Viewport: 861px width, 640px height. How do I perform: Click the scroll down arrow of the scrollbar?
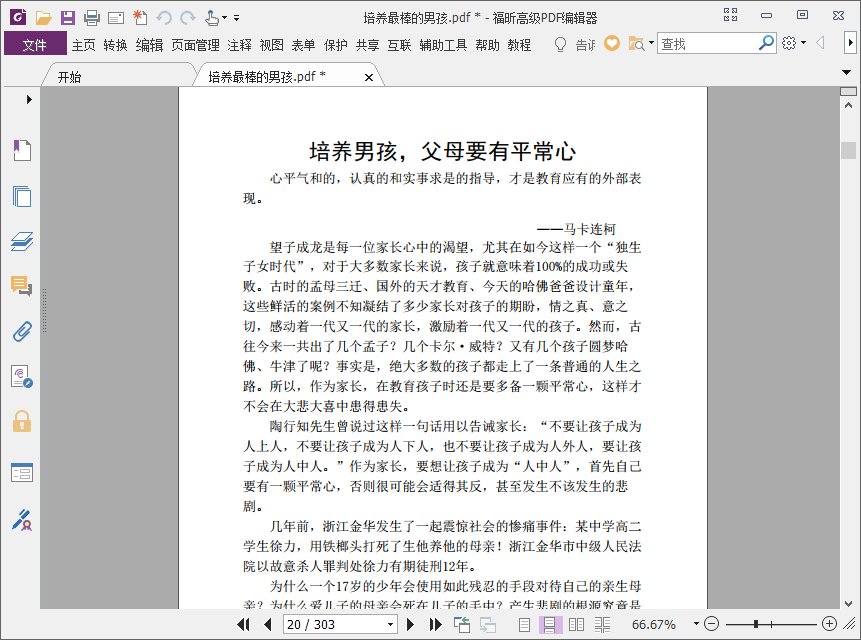tap(848, 603)
